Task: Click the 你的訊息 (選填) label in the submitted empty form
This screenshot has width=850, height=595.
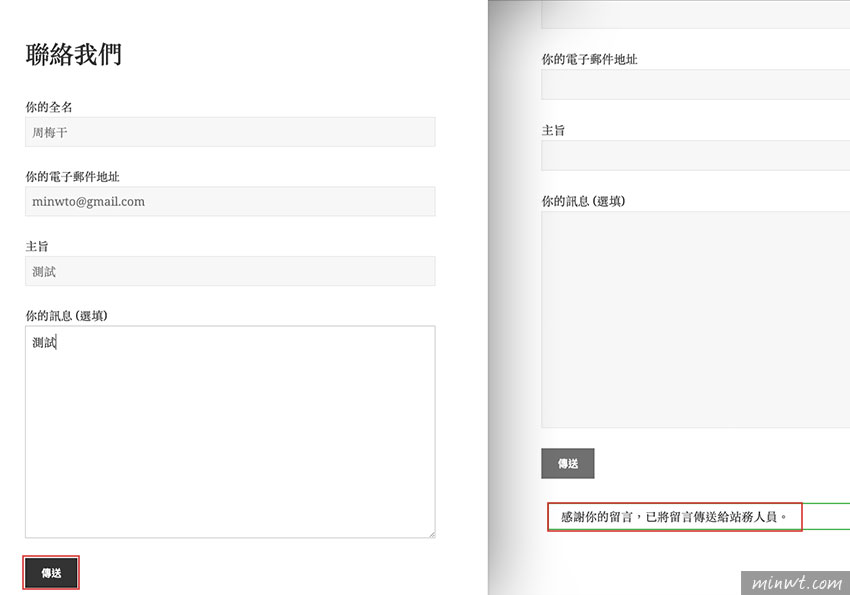Action: pos(583,201)
